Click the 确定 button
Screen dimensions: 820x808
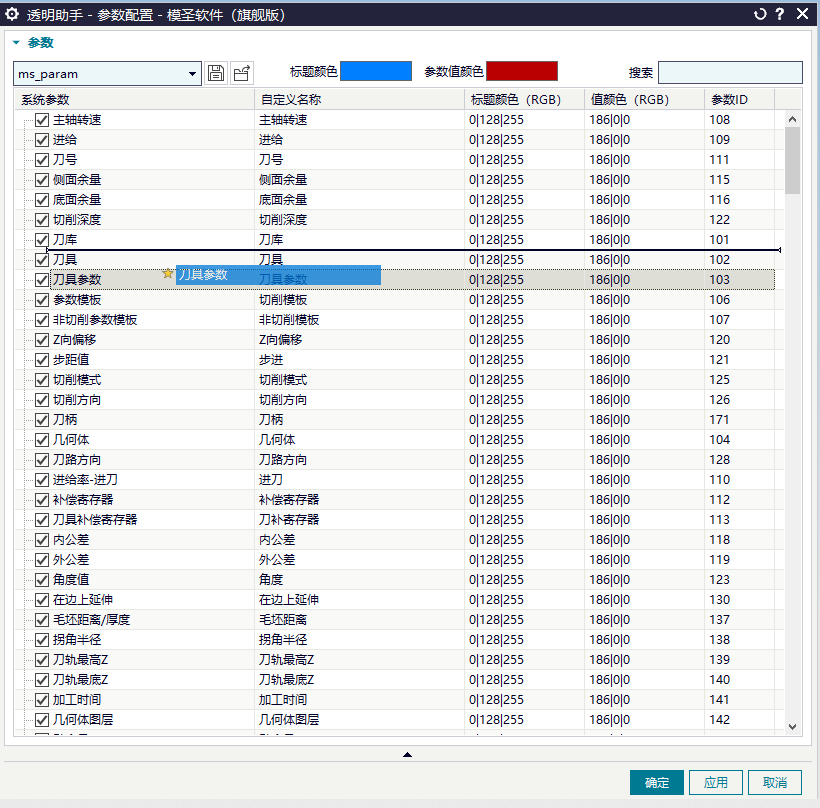point(657,782)
